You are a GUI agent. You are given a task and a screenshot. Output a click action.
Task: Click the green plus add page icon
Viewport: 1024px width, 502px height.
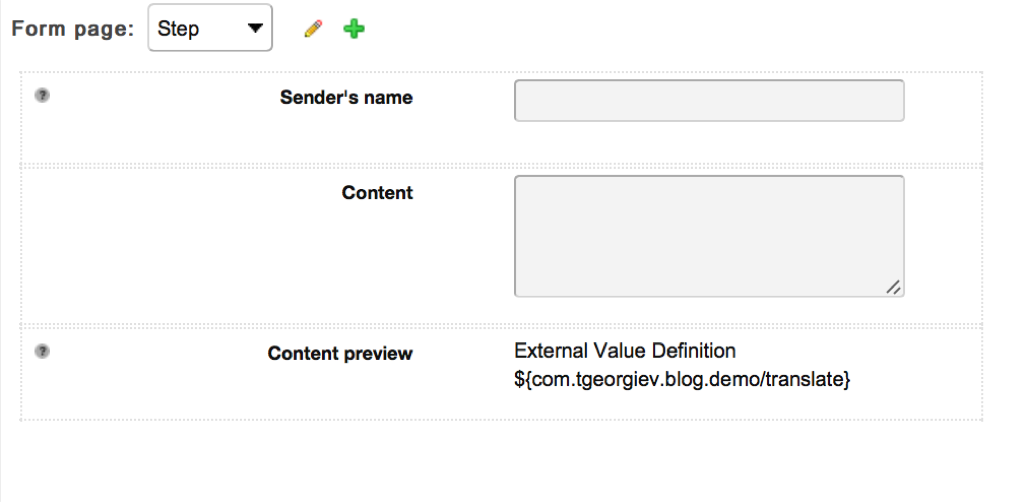tap(354, 30)
